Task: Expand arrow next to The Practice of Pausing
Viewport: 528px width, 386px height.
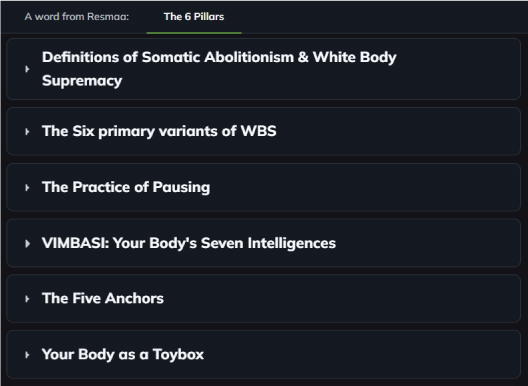Action: point(27,187)
